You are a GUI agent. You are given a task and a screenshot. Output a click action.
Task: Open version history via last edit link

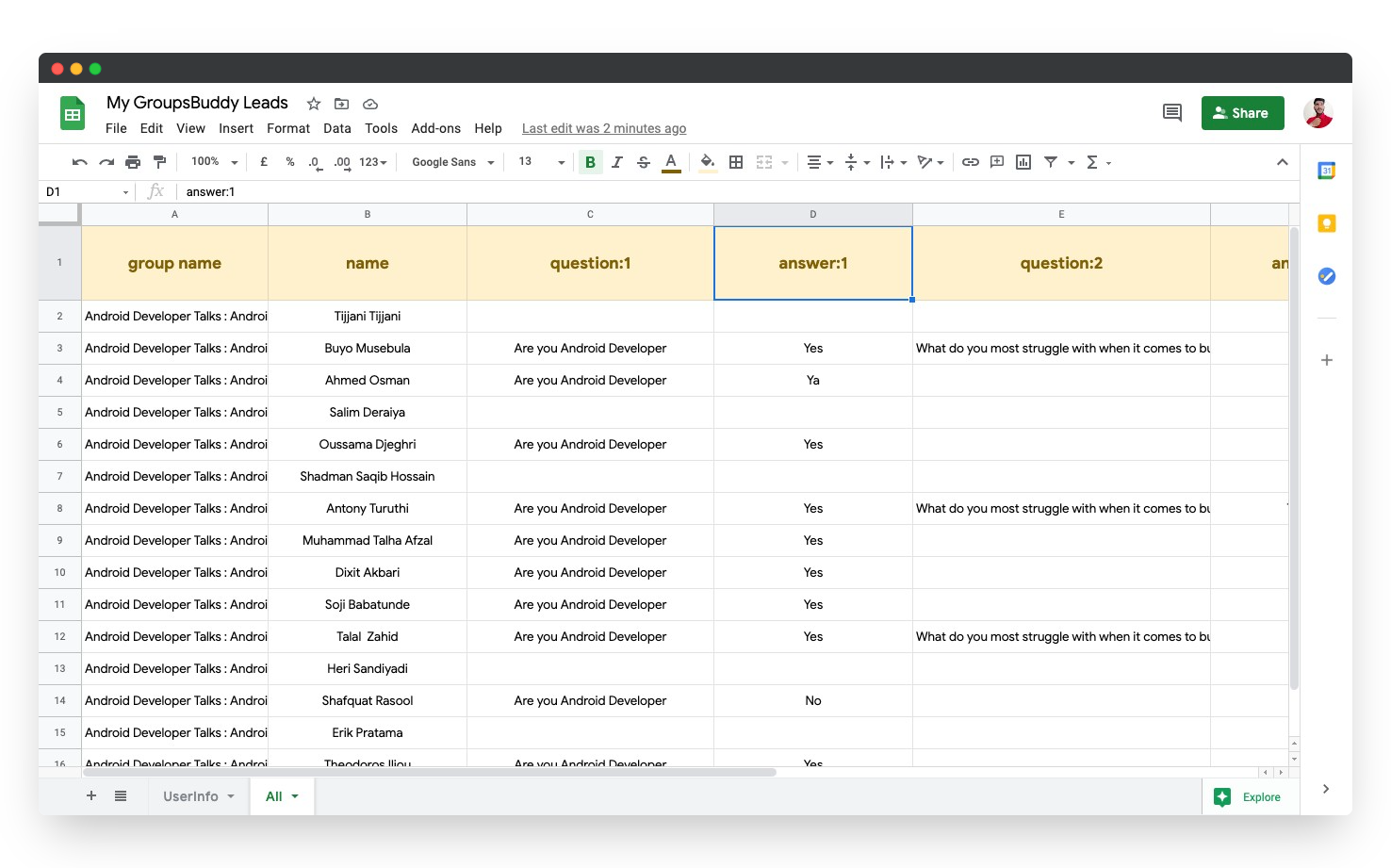click(x=603, y=128)
